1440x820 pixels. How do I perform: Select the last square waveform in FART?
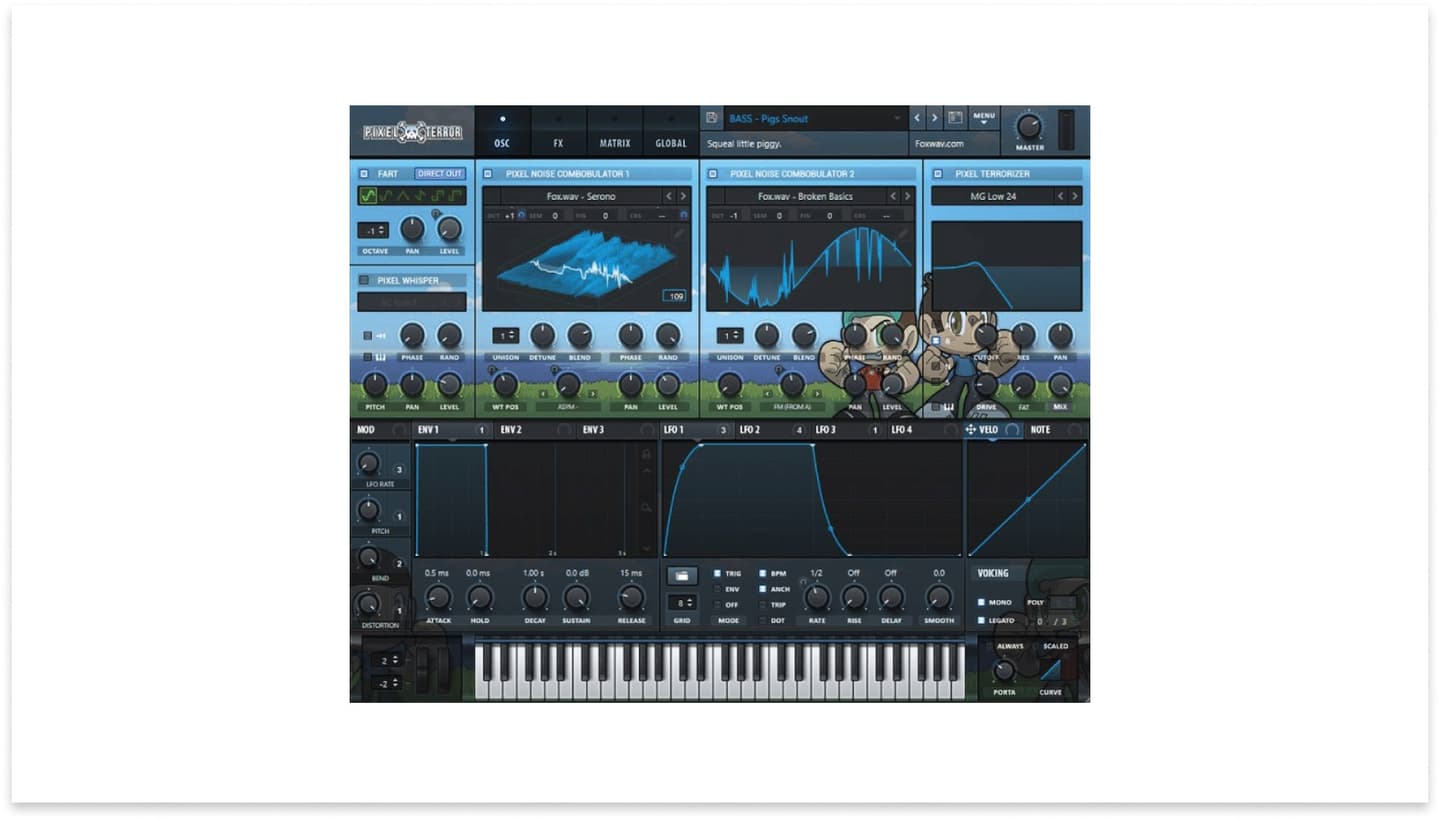455,196
